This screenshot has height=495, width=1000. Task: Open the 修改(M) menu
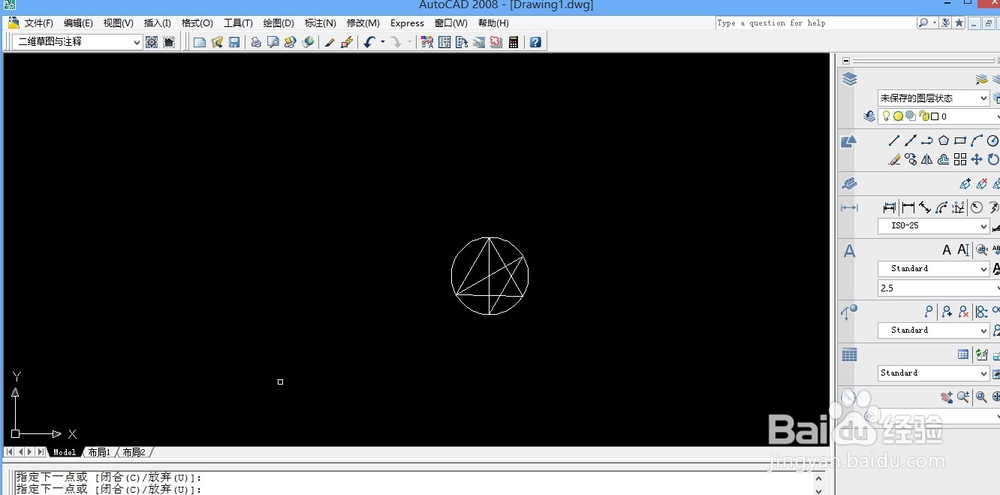click(x=363, y=23)
